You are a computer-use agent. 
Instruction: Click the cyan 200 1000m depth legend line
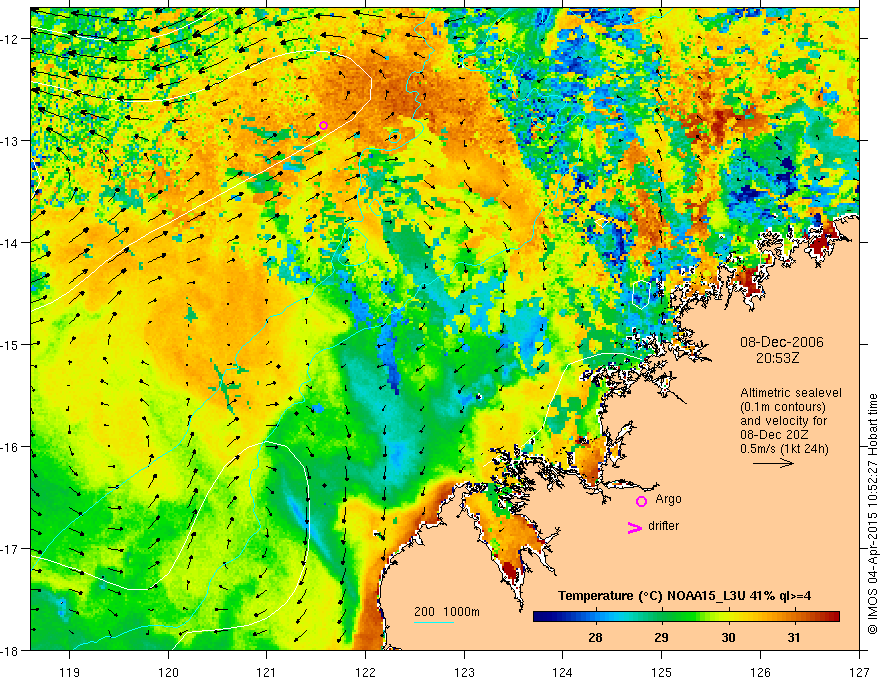pyautogui.click(x=434, y=622)
